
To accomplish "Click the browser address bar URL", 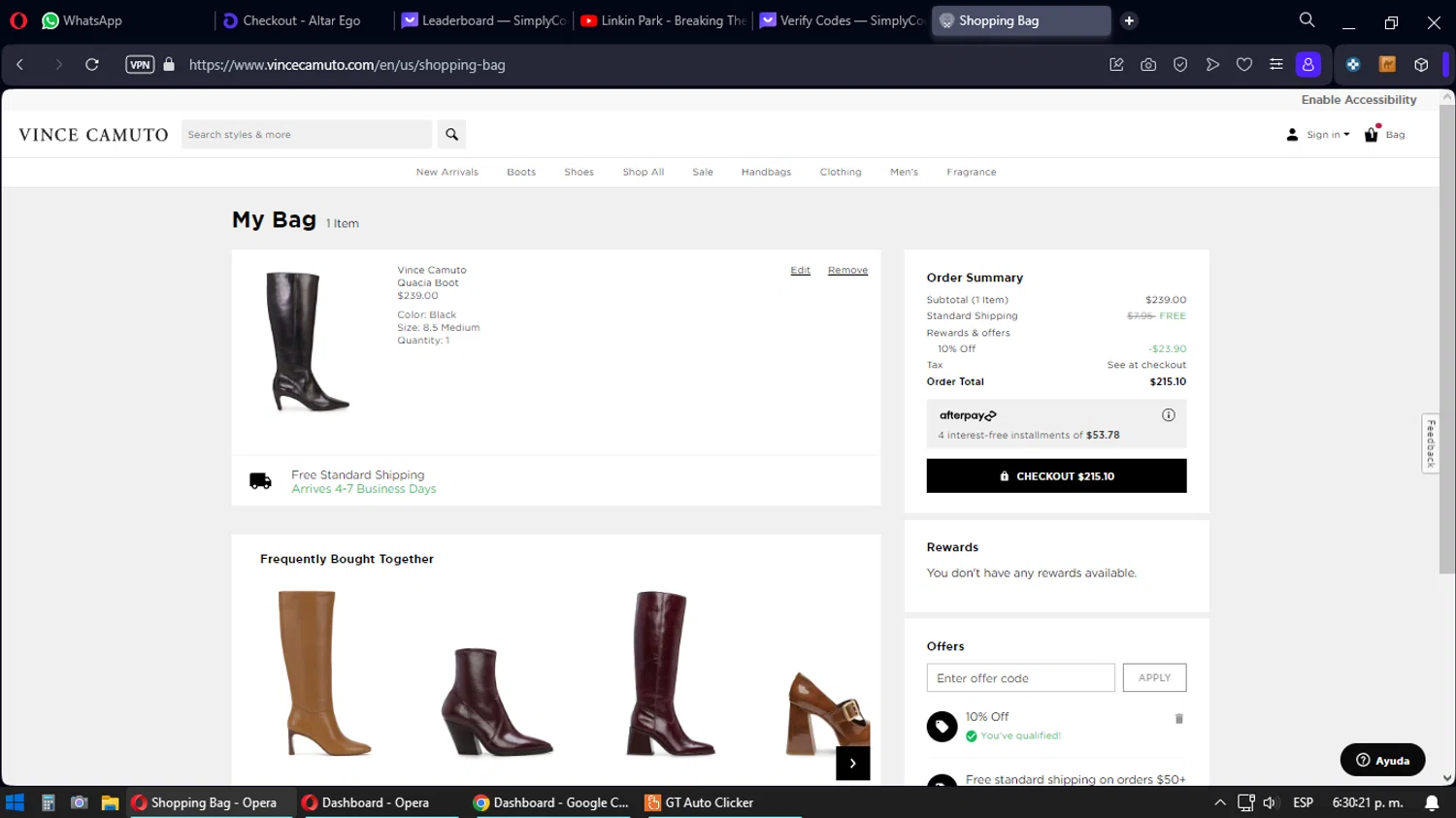I will click(x=347, y=65).
